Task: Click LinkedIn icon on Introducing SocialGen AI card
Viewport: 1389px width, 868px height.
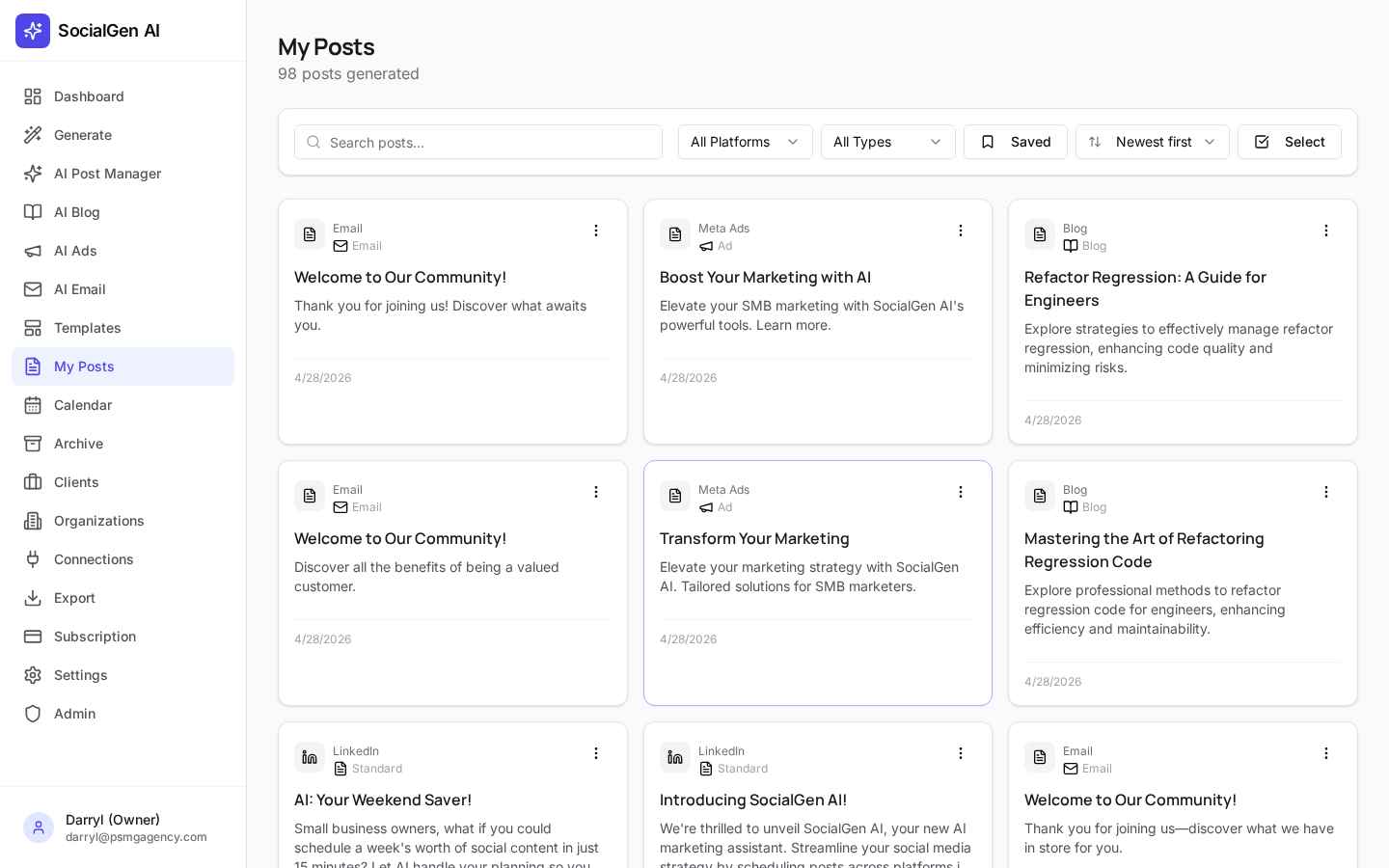Action: [x=675, y=757]
